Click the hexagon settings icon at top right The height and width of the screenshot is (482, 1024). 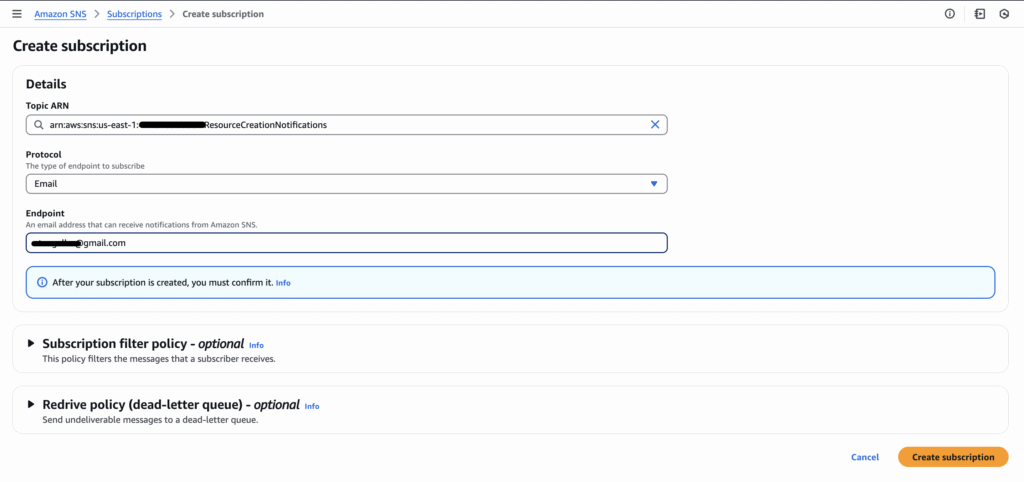pos(1004,14)
